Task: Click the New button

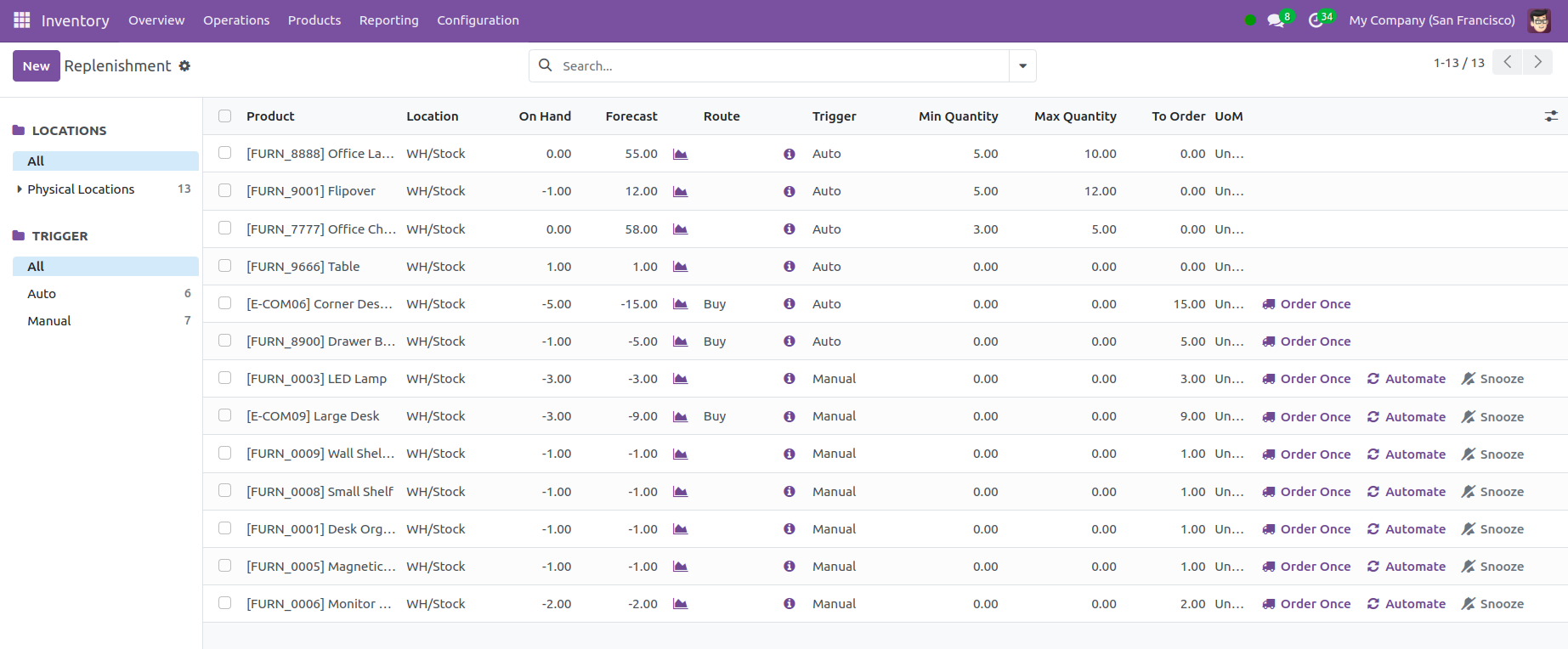Action: coord(36,66)
